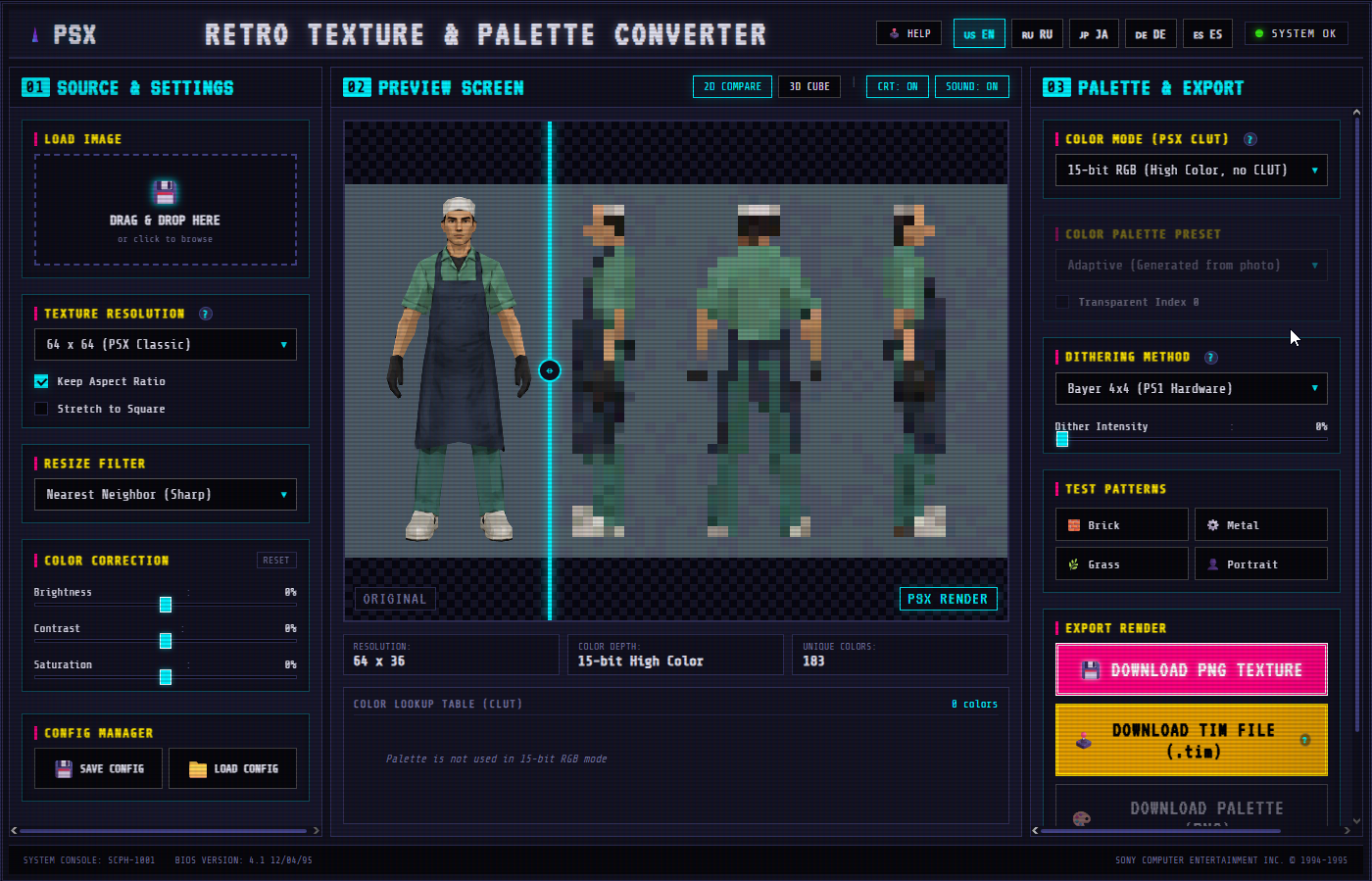Click the green System OK indicator

pyautogui.click(x=1259, y=33)
